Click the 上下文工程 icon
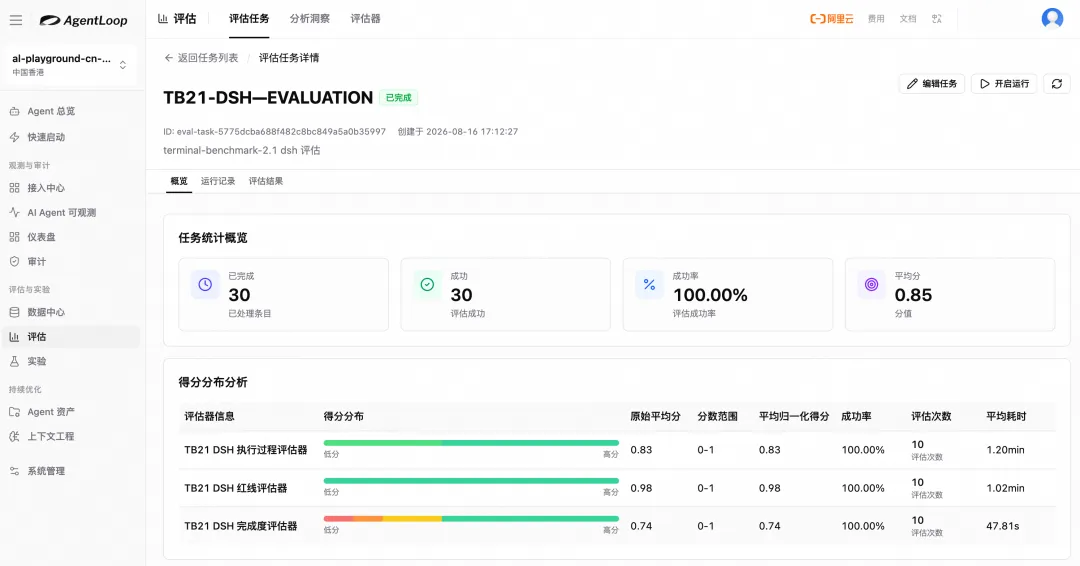Image resolution: width=1080 pixels, height=566 pixels. 14,437
